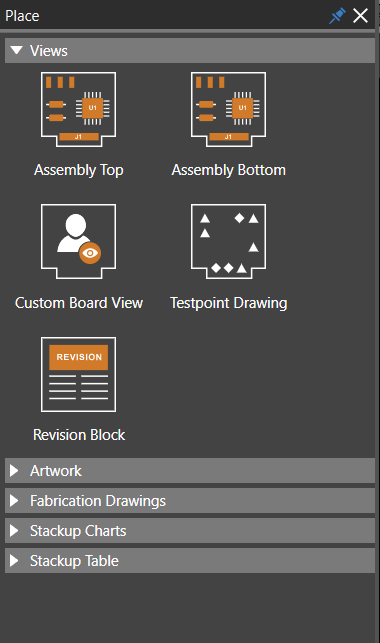Click the Views section header text
Screen dimensions: 380x643
(49, 51)
